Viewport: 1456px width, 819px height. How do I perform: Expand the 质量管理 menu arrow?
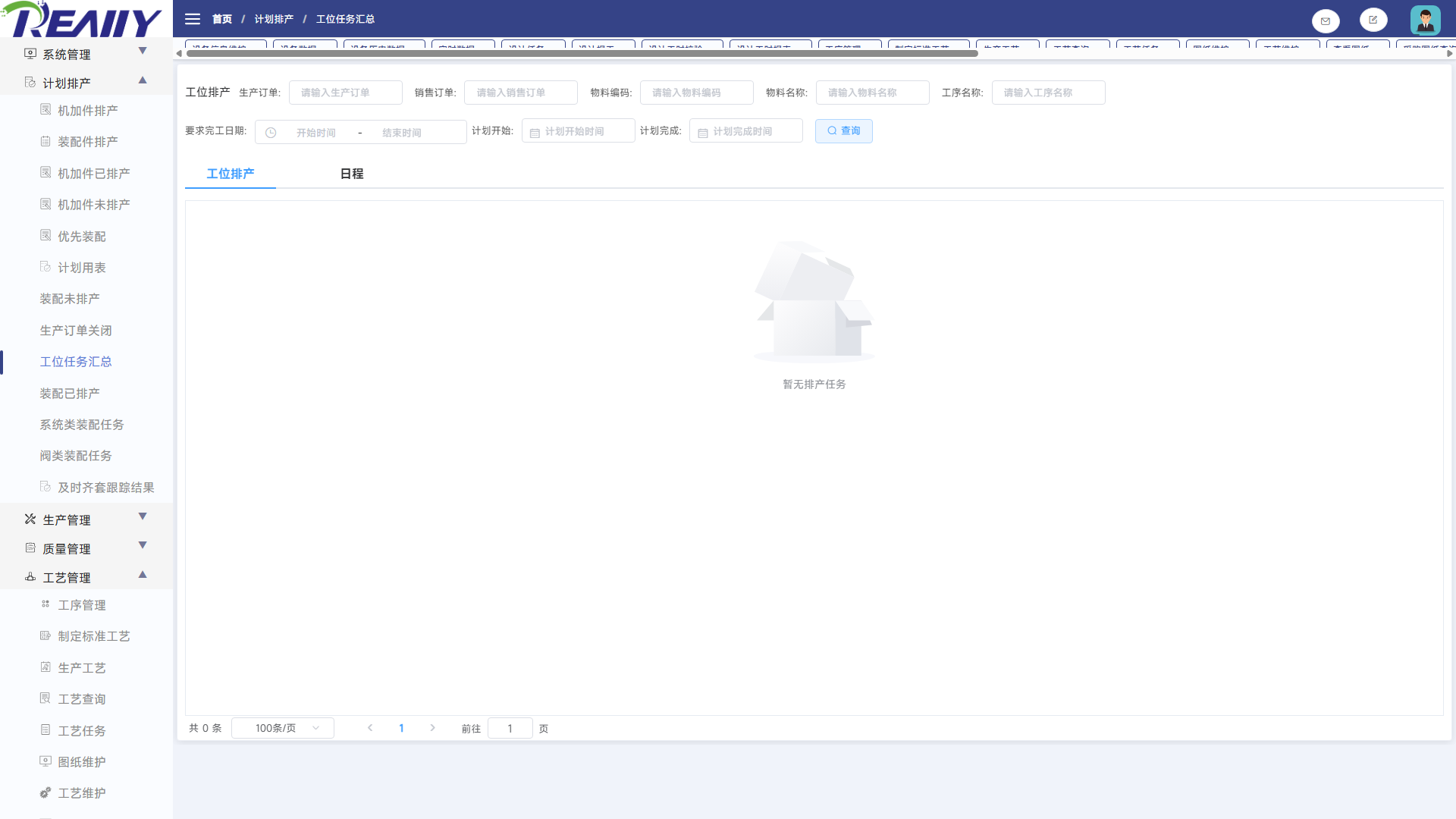(143, 545)
